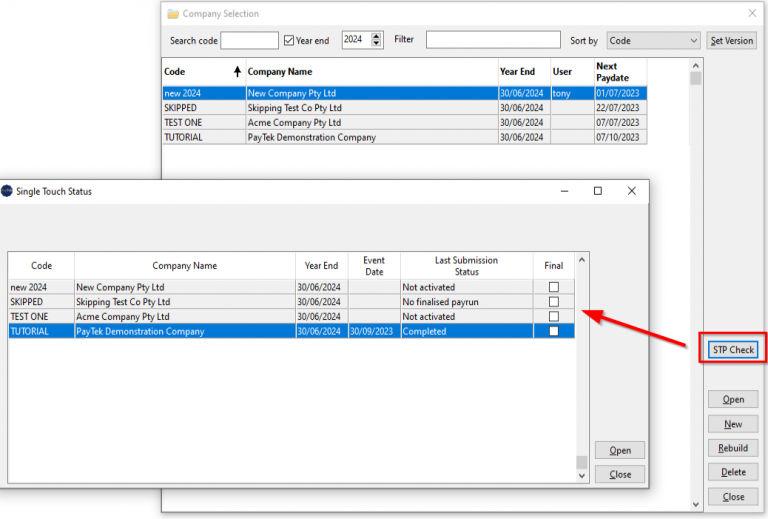The height and width of the screenshot is (519, 768).
Task: Close the Single Touch Status window via X
Action: [631, 191]
